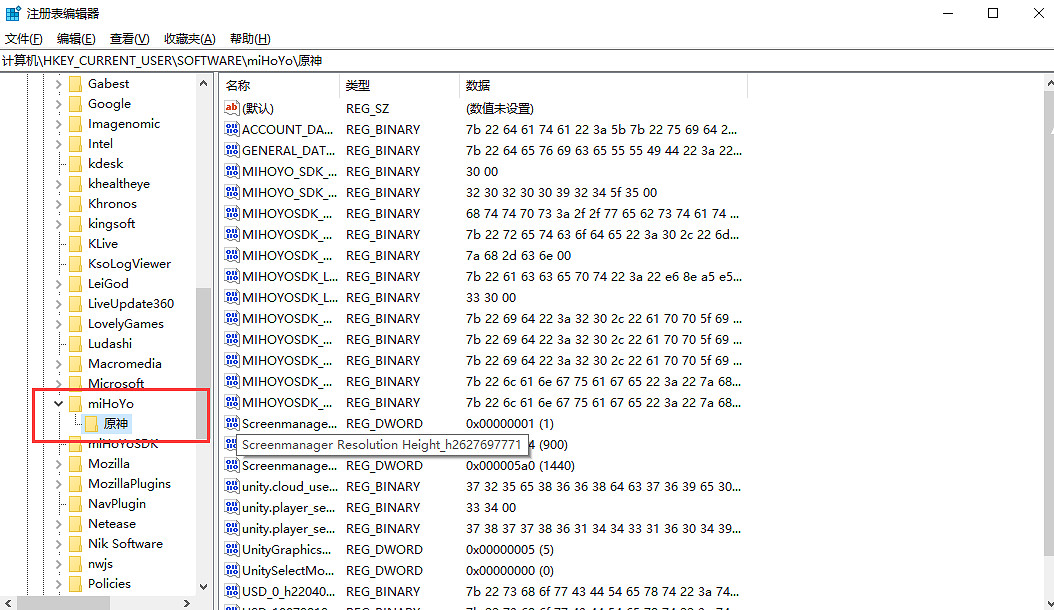Click the Registry Editor app icon in title bar
The width and height of the screenshot is (1054, 610).
pyautogui.click(x=13, y=14)
